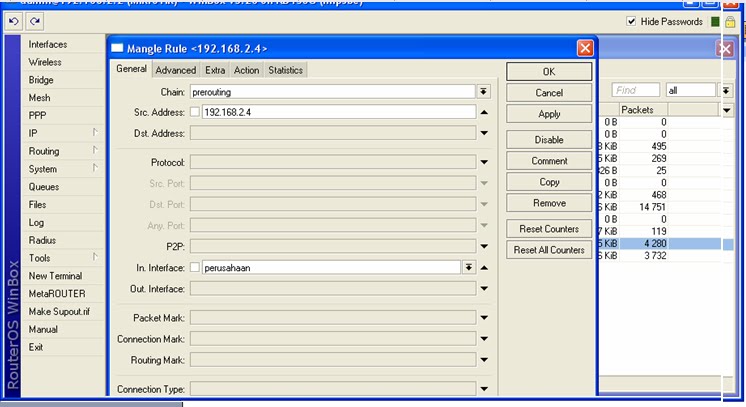746x407 pixels.
Task: Open the Tools submenu in sidebar
Action: pos(63,258)
